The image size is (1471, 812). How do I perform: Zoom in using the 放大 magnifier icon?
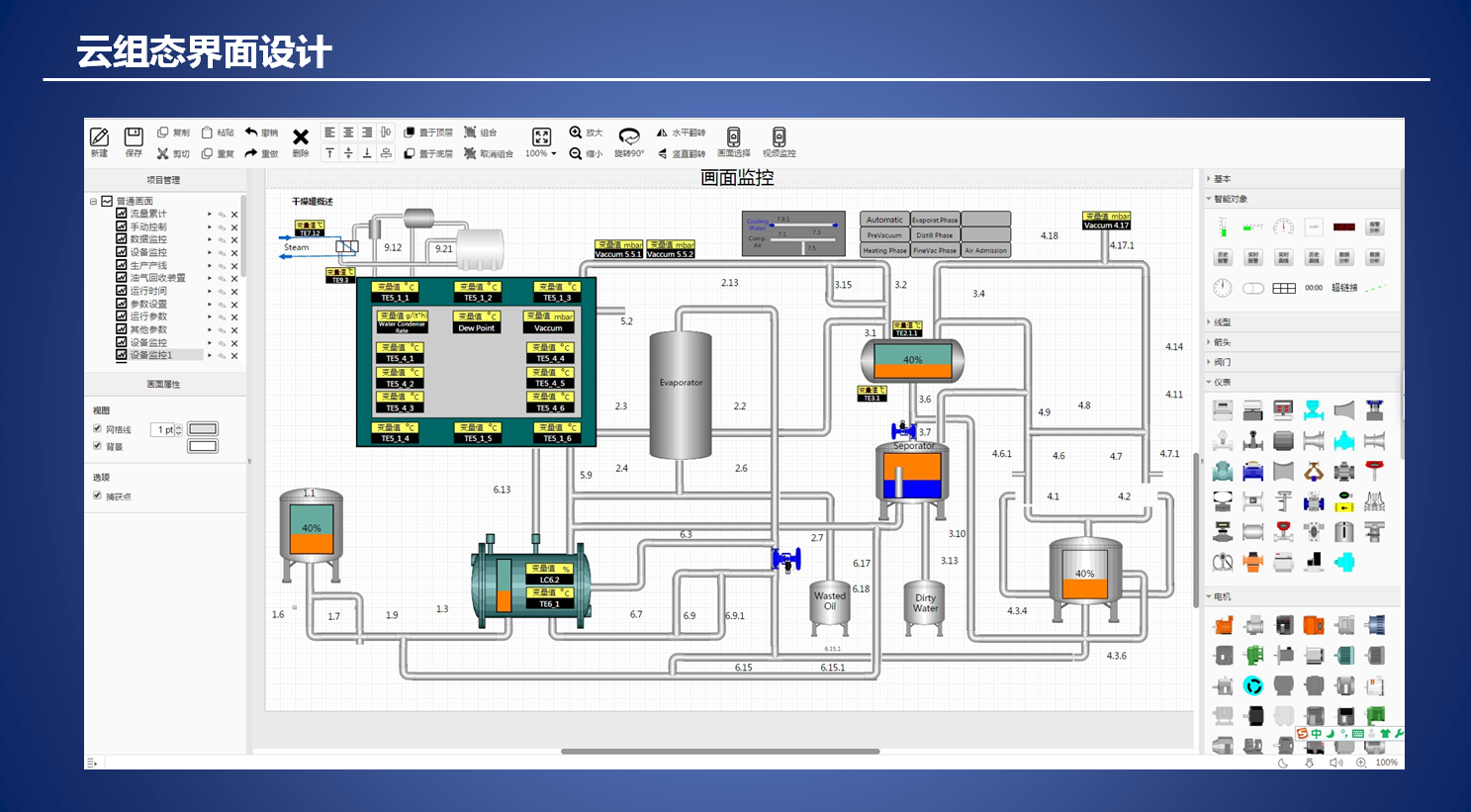click(x=576, y=133)
